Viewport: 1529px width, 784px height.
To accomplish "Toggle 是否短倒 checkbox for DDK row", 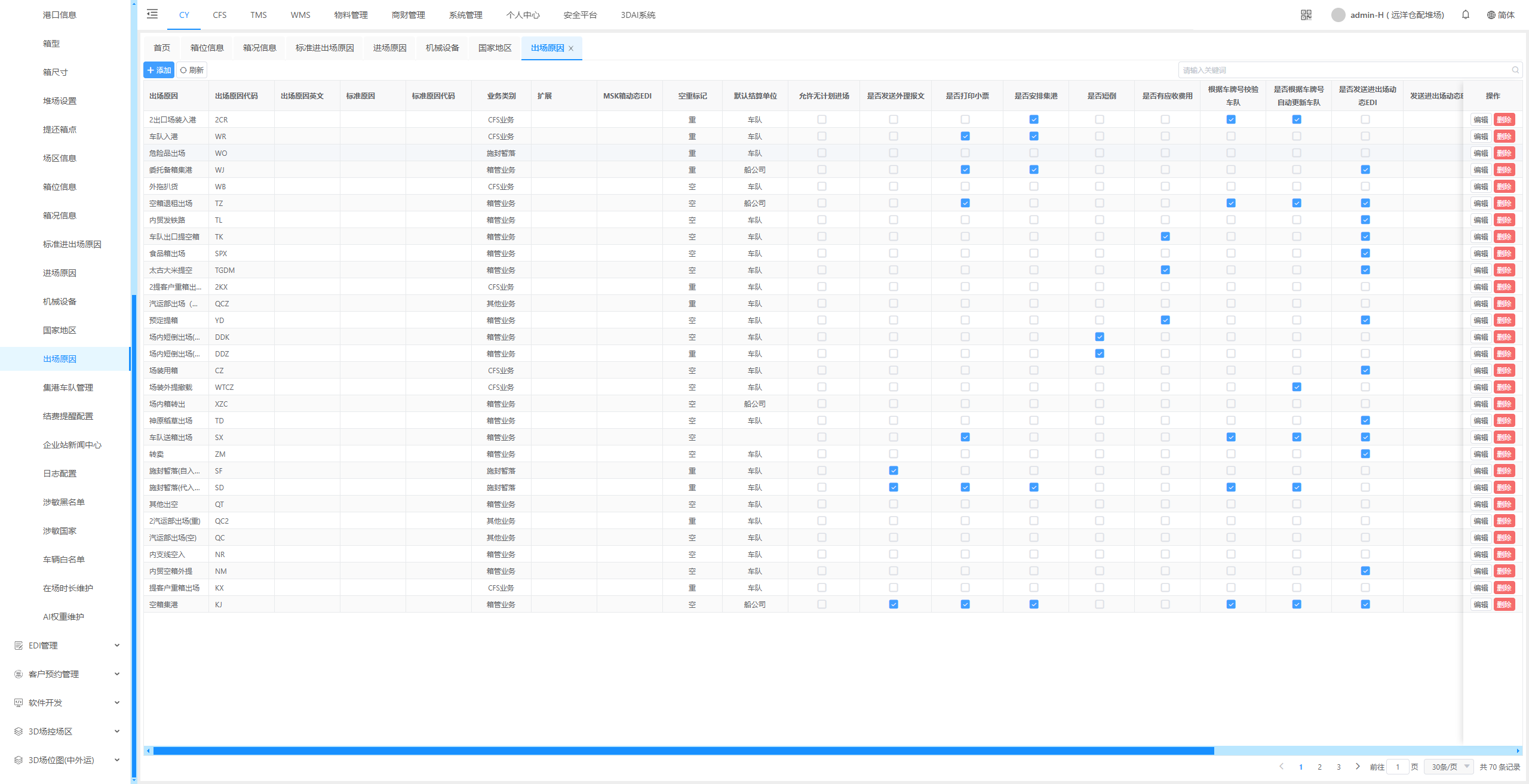I will (1100, 337).
